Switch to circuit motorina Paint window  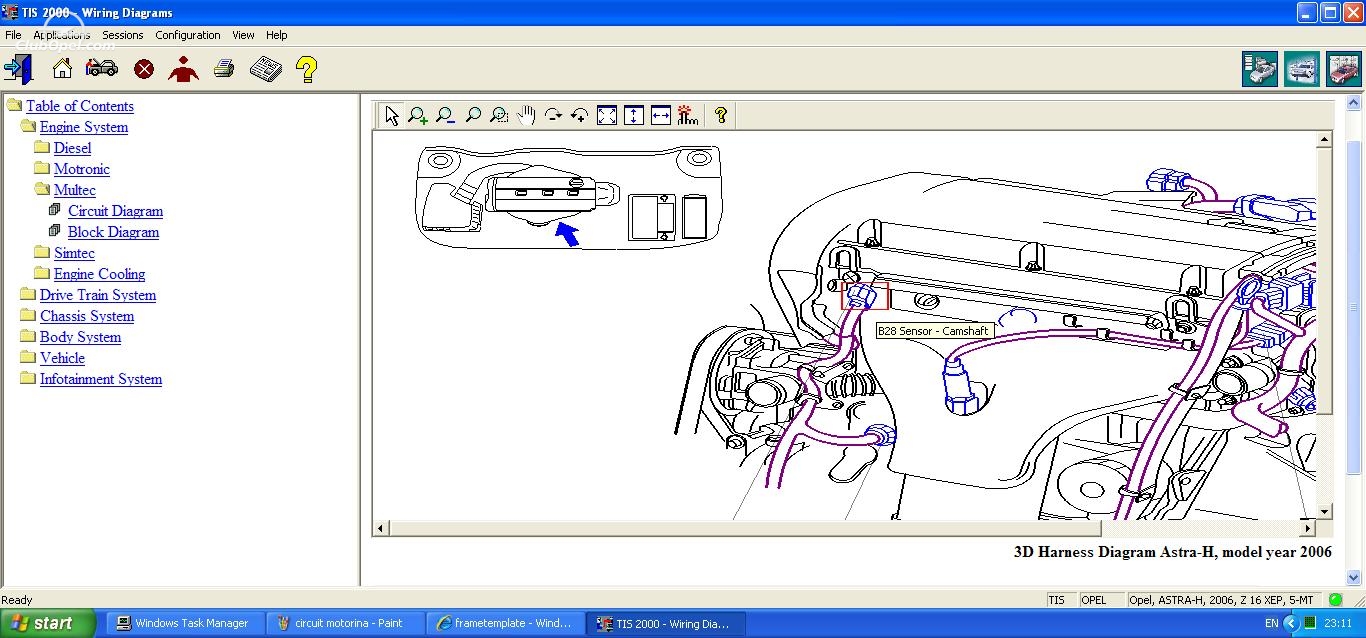(x=346, y=623)
